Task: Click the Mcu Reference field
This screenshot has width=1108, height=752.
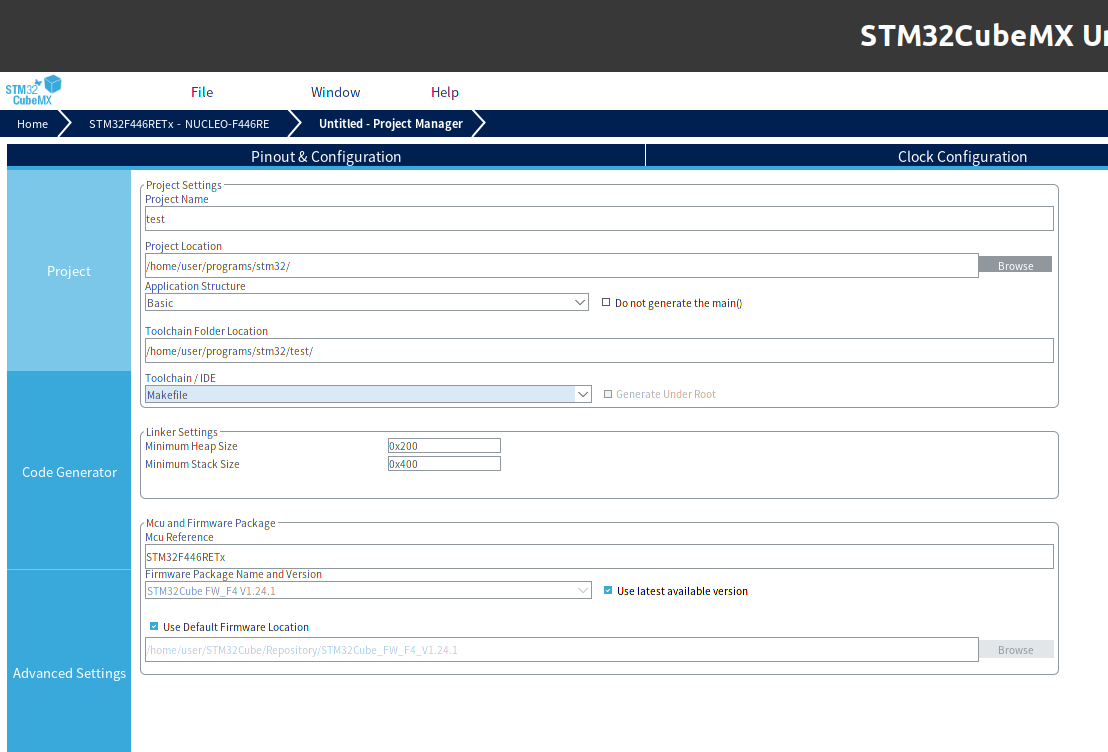Action: [599, 556]
